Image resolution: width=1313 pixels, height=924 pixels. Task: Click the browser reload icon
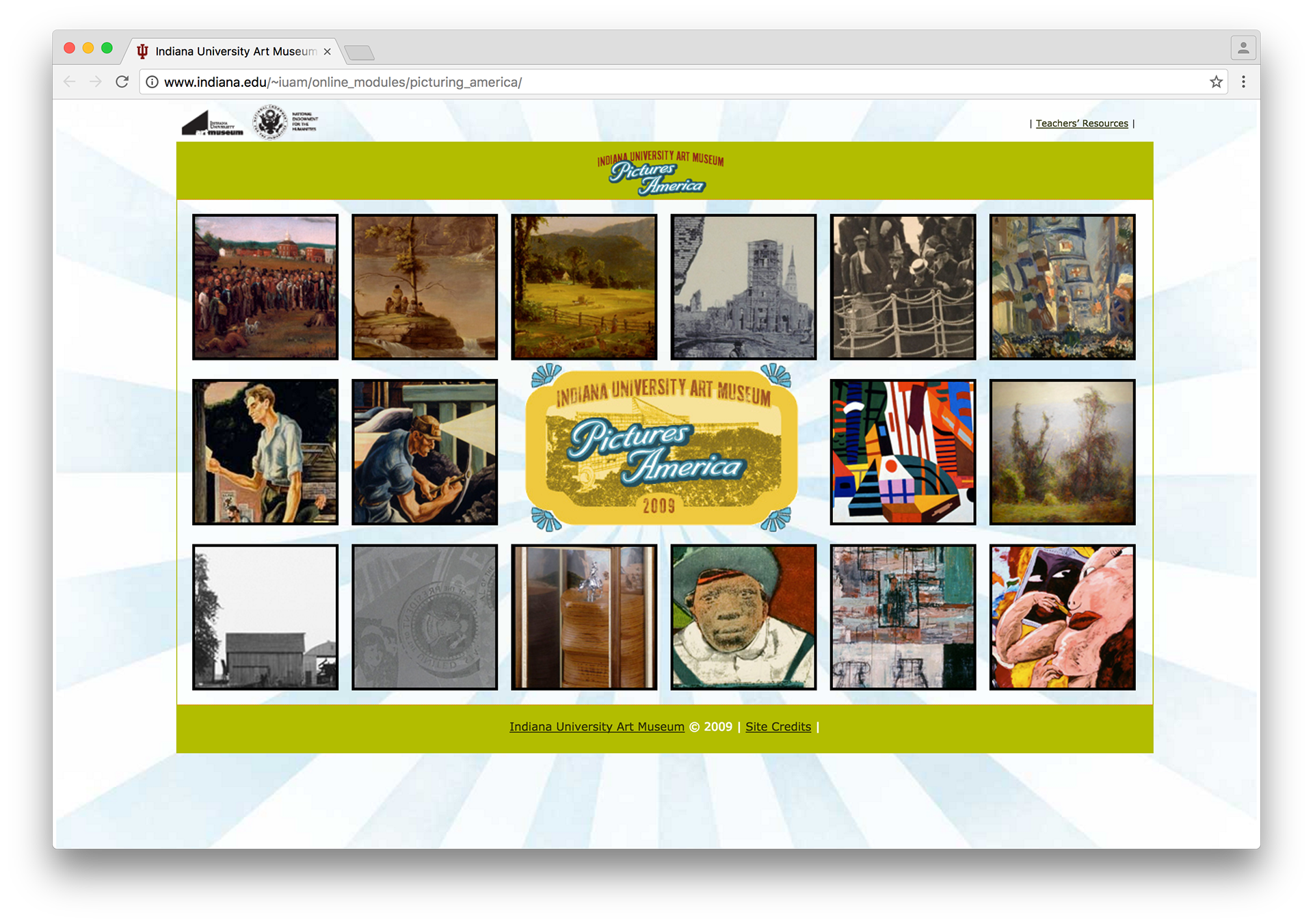pyautogui.click(x=122, y=82)
